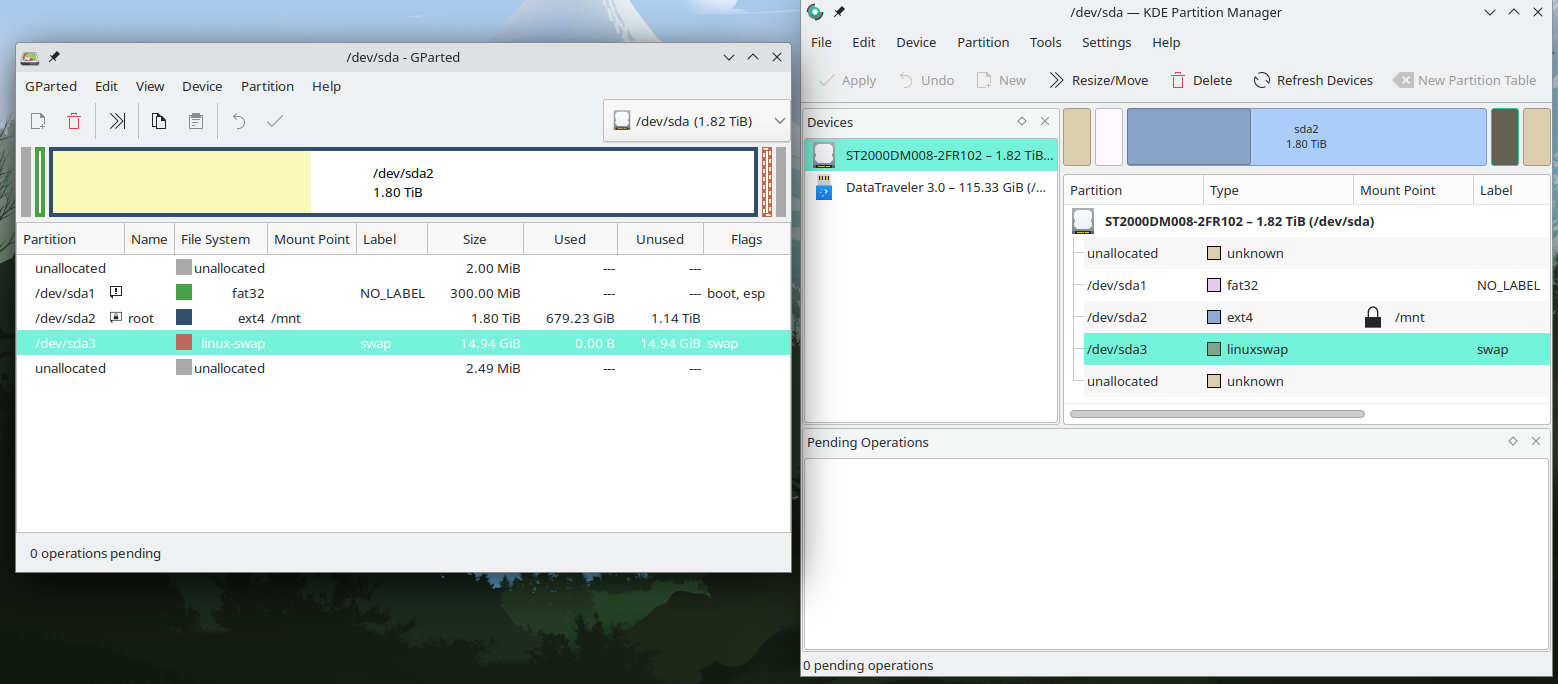1558x684 pixels.
Task: Click the dark blue ext4 color swatch in GParted
Action: click(184, 318)
